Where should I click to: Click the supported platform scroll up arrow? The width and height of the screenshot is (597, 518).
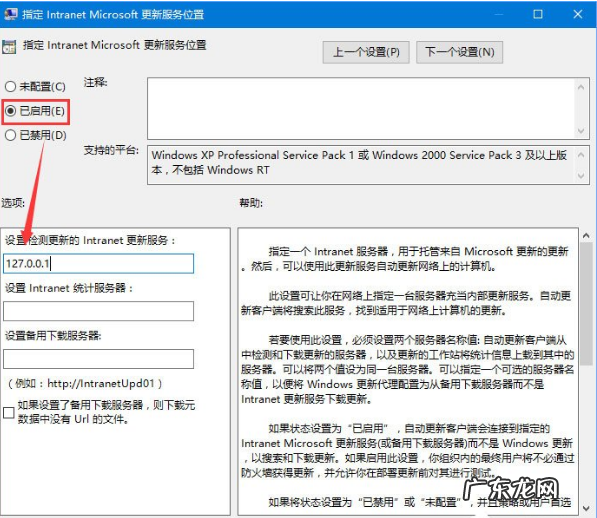[x=581, y=155]
